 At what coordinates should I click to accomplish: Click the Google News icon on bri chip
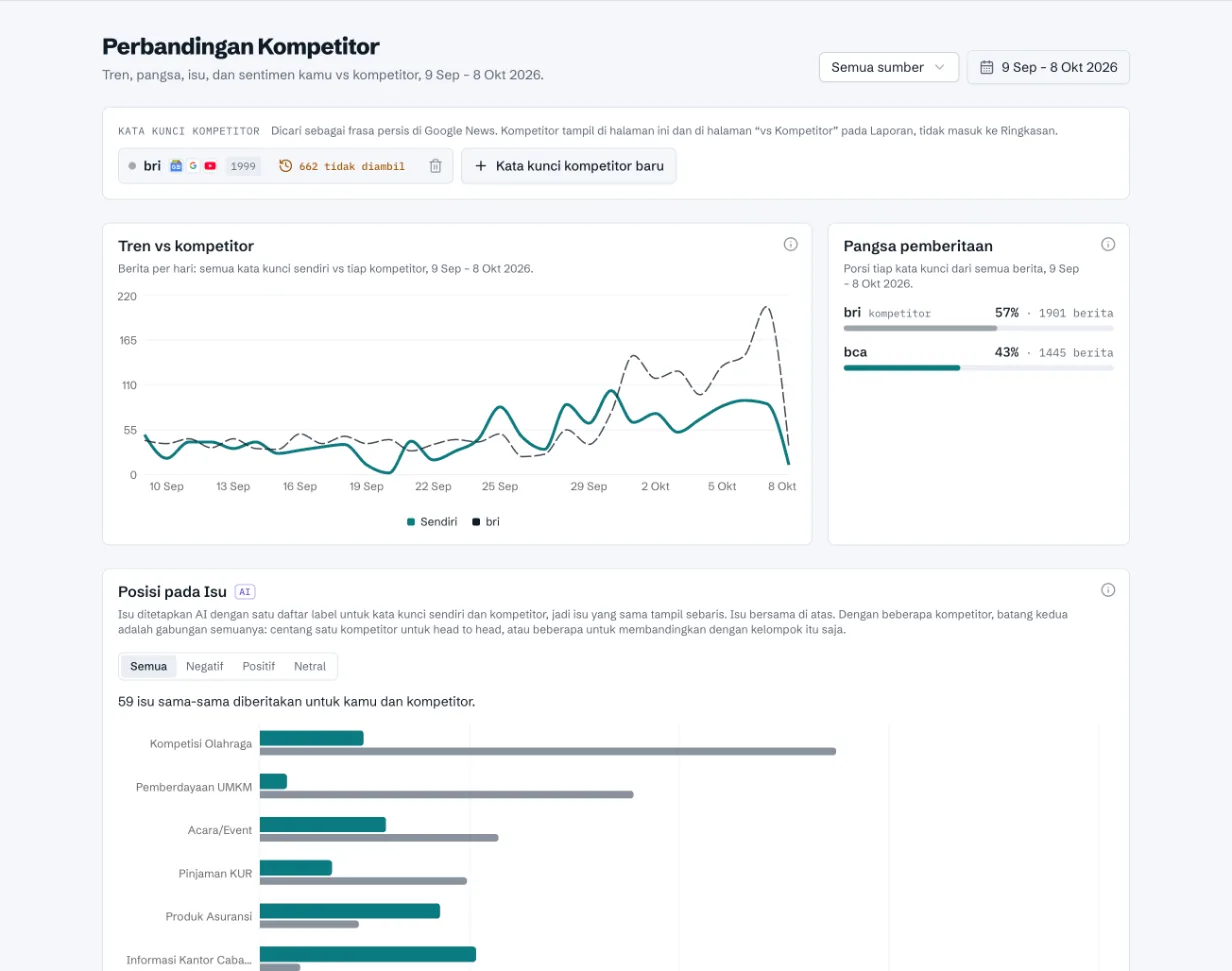tap(176, 166)
